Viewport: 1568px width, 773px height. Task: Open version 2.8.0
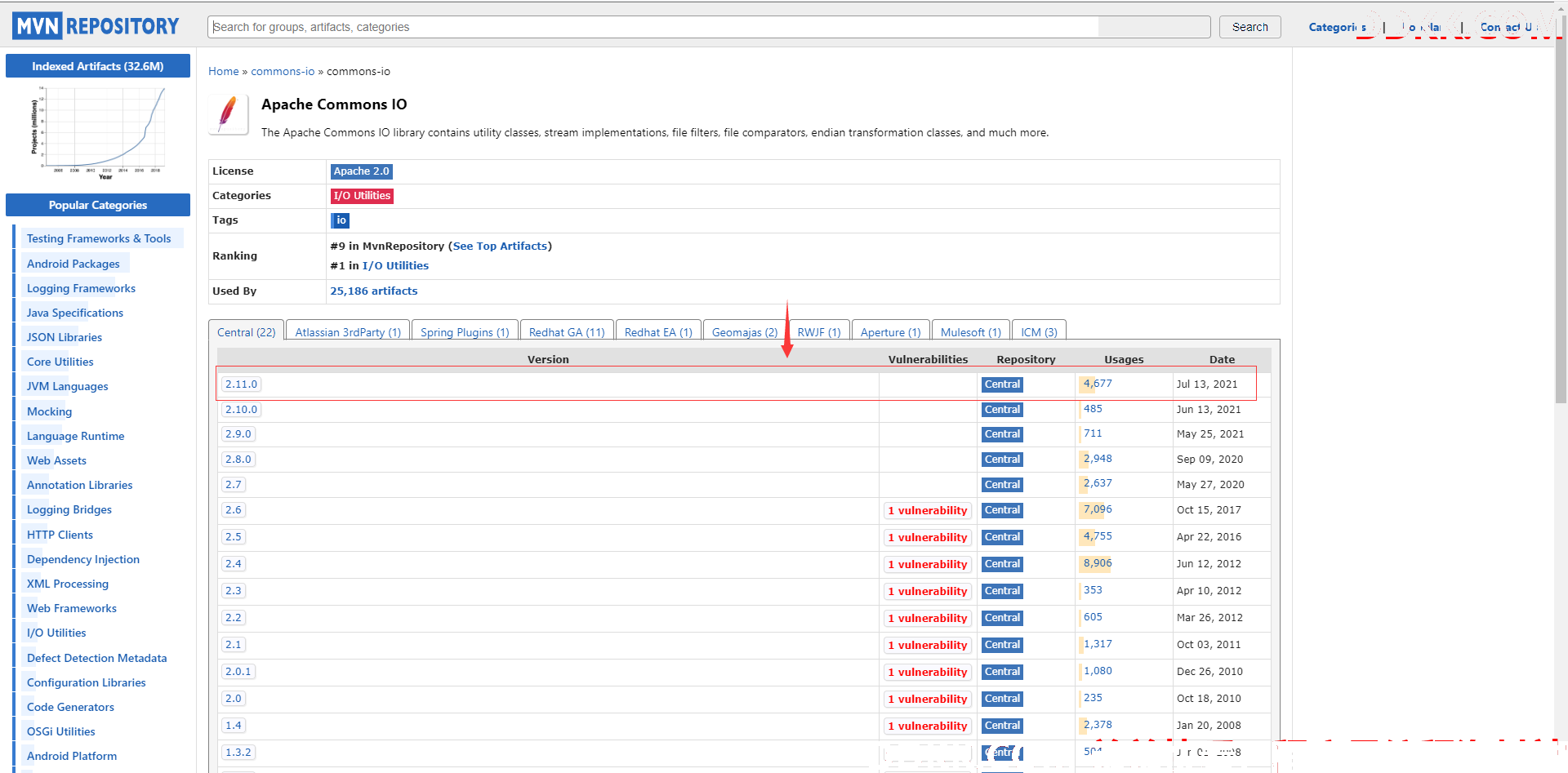238,459
